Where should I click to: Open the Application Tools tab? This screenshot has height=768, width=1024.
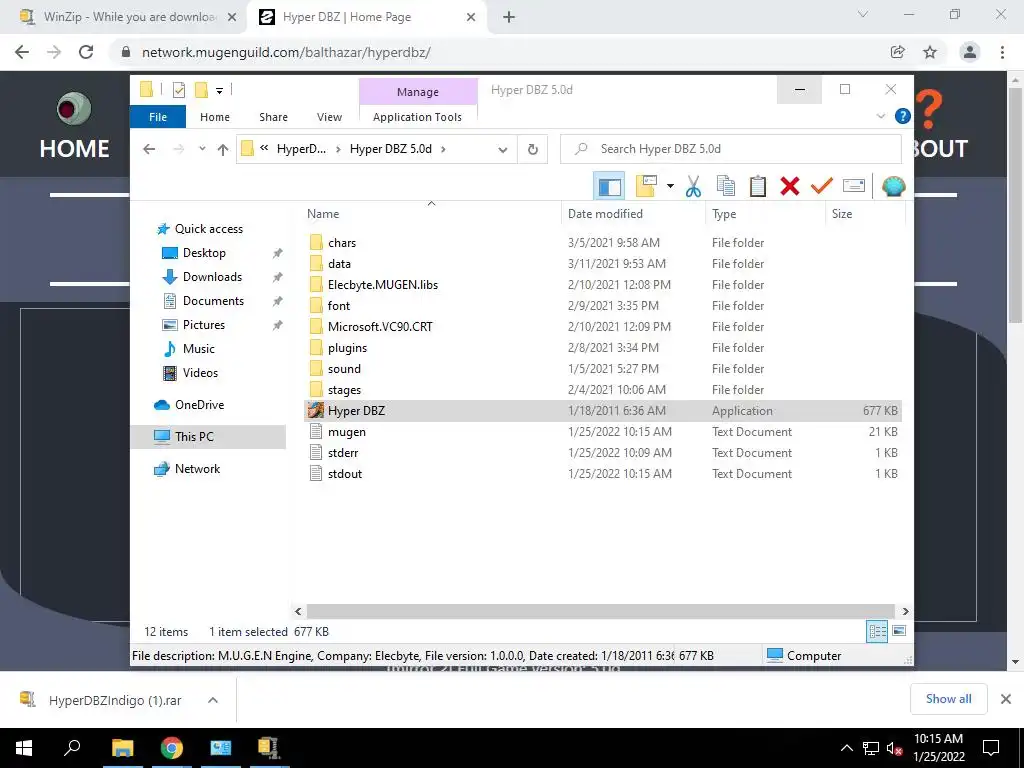(417, 117)
